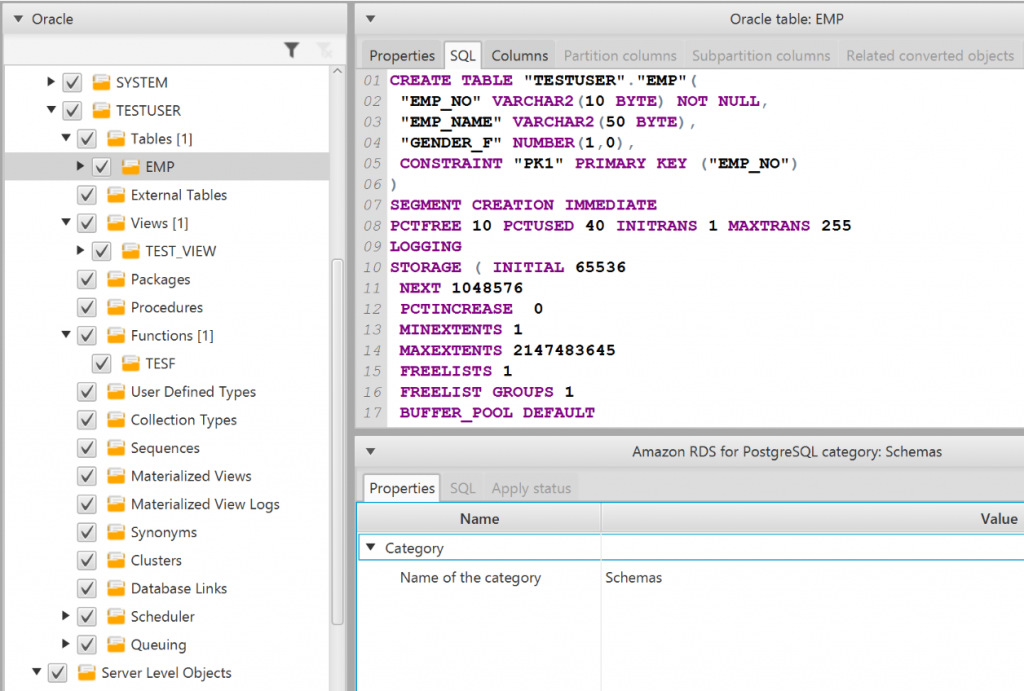1024x691 pixels.
Task: Click the Synonyms folder icon
Action: point(116,532)
